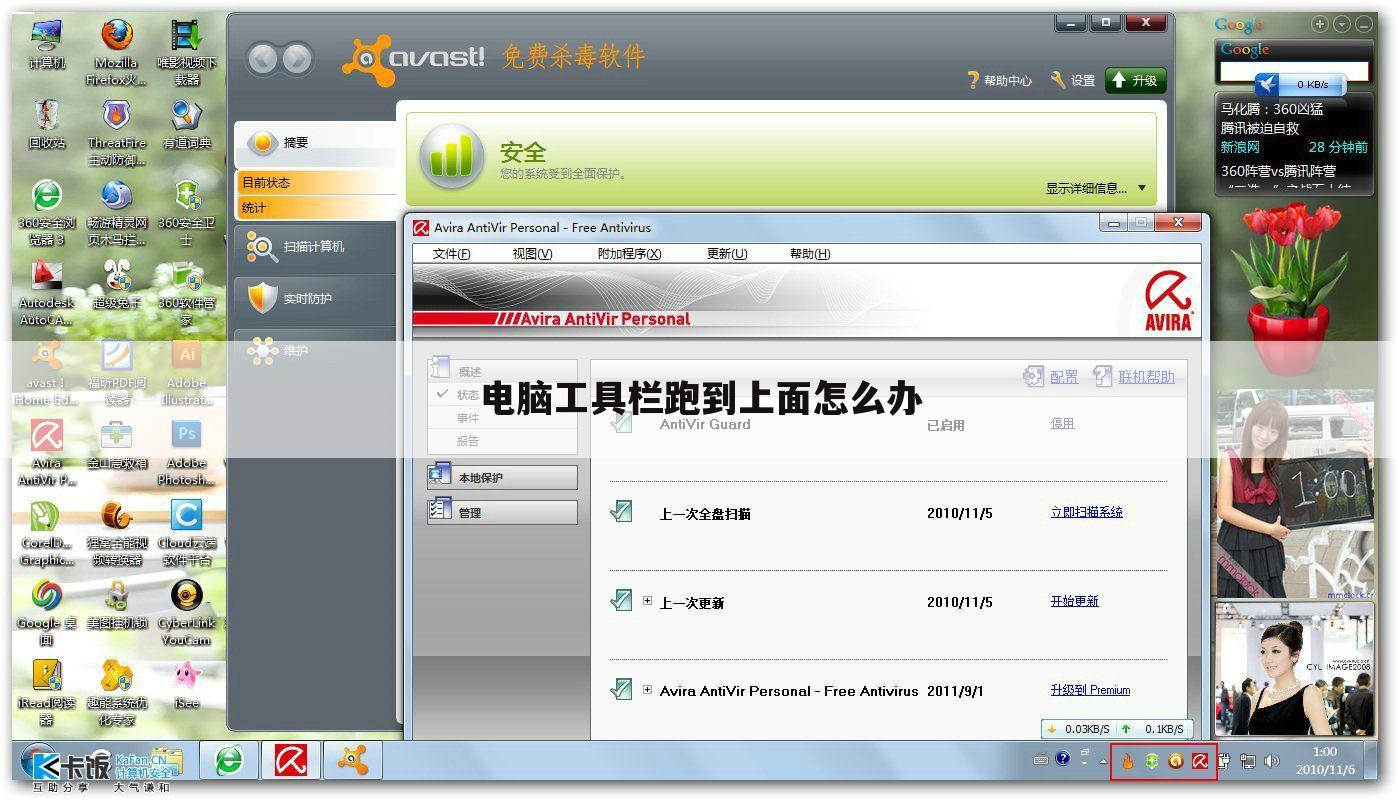This screenshot has width=1398, height=800.
Task: Select the CorelDRAW Graphics desktop icon
Action: (x=47, y=532)
